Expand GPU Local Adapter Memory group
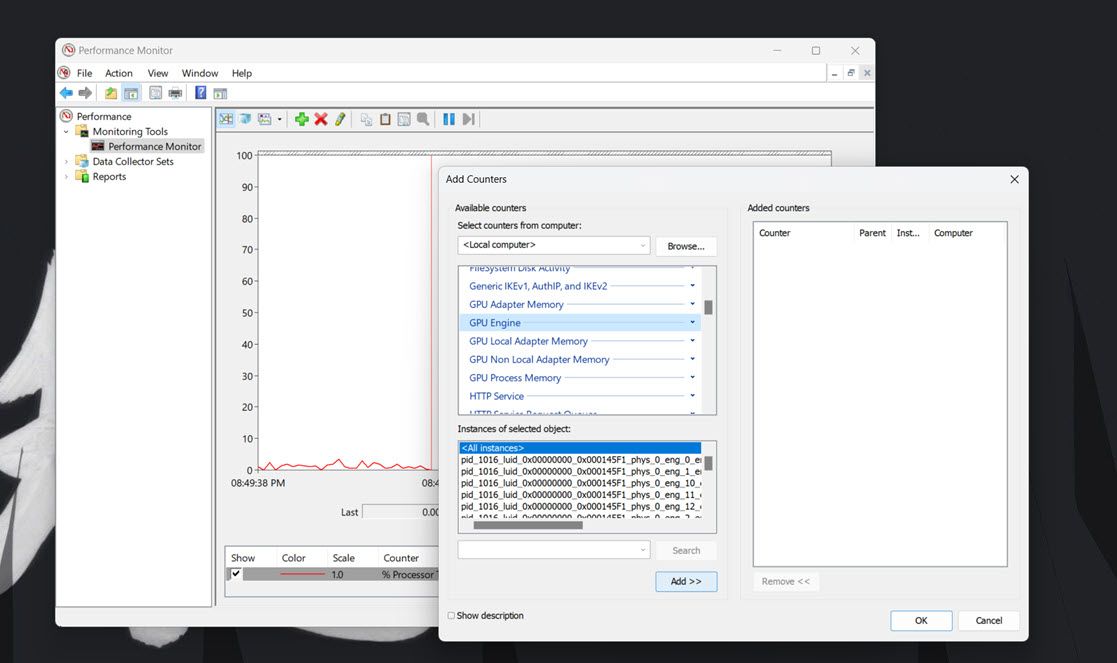The image size is (1117, 663). 692,341
